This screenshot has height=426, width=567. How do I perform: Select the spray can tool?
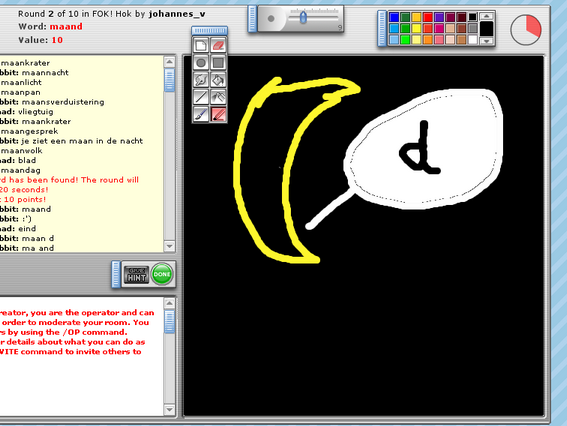(x=218, y=97)
